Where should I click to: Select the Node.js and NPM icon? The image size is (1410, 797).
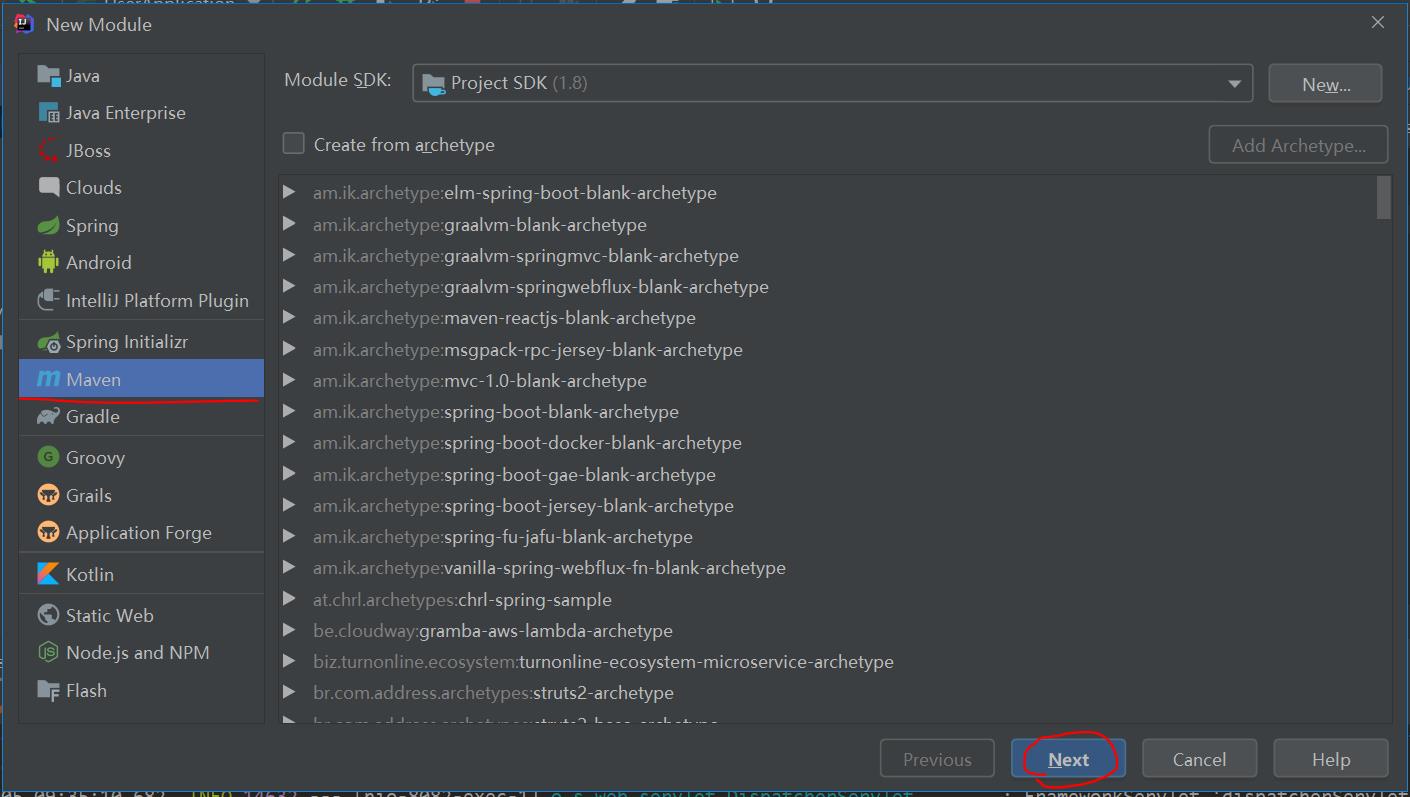pos(48,653)
